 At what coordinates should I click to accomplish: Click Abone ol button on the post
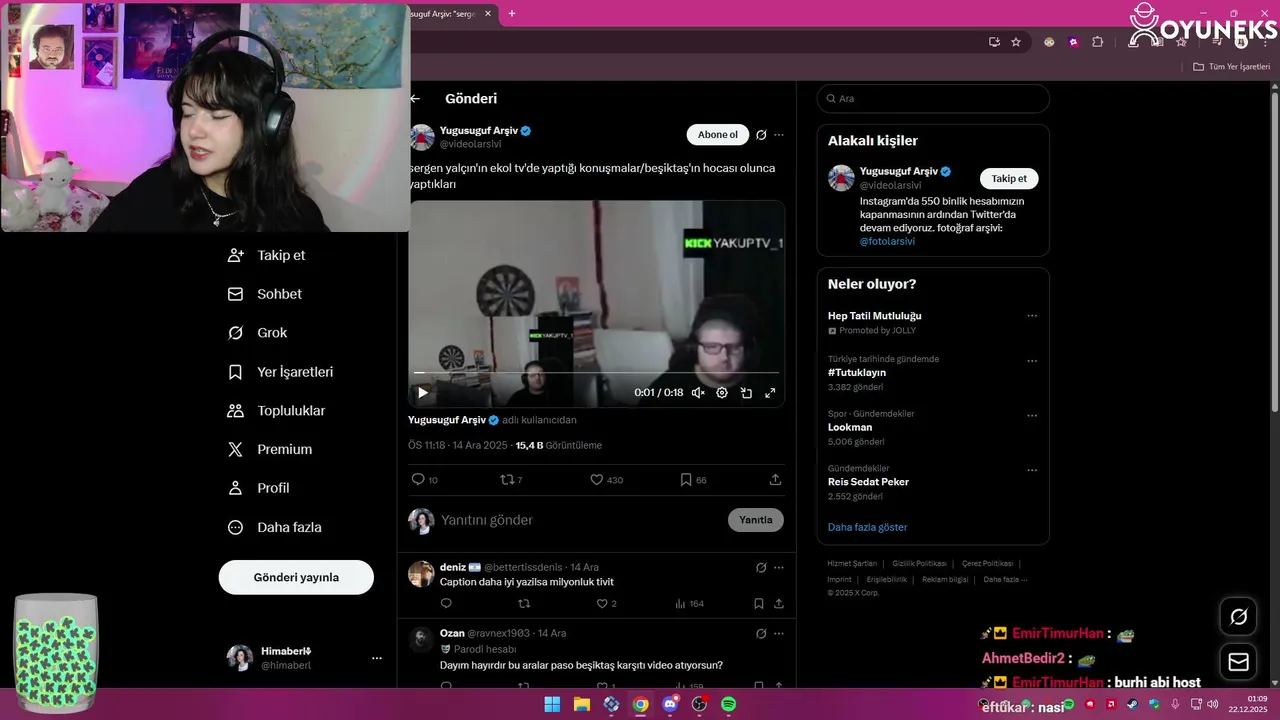[718, 135]
